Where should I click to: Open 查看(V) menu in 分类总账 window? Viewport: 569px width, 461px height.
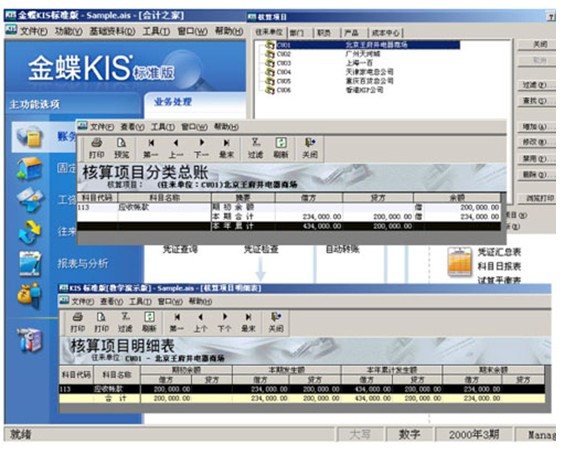[132, 127]
